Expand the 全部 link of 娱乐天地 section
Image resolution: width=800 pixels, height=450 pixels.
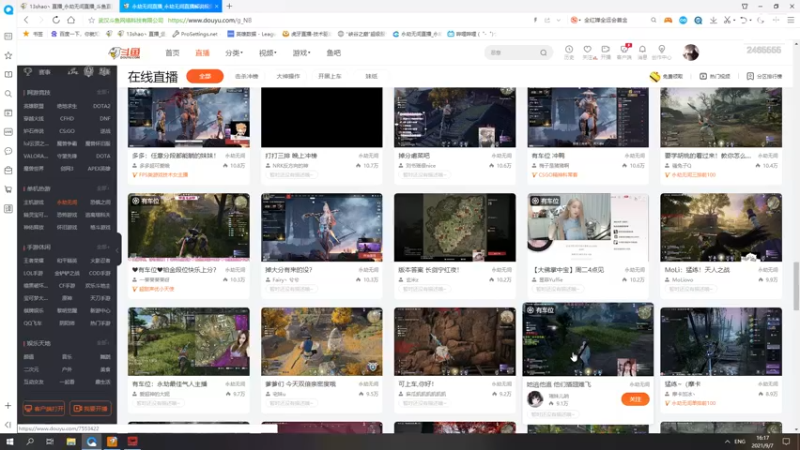(103, 343)
